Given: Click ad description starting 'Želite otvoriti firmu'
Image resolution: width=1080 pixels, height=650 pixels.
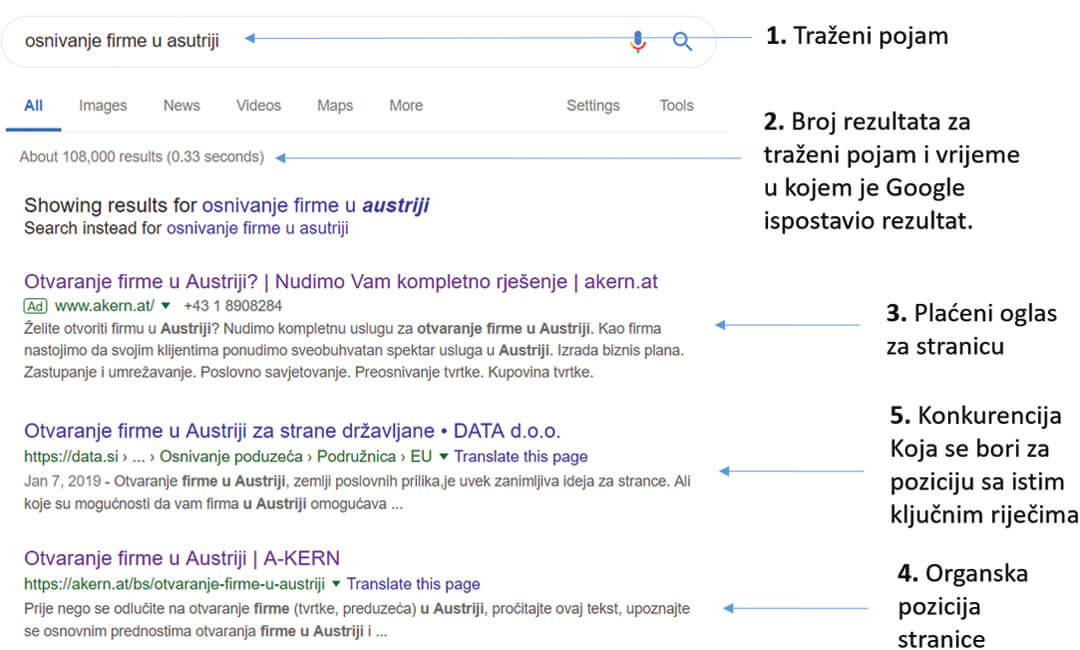Looking at the screenshot, I should (354, 350).
